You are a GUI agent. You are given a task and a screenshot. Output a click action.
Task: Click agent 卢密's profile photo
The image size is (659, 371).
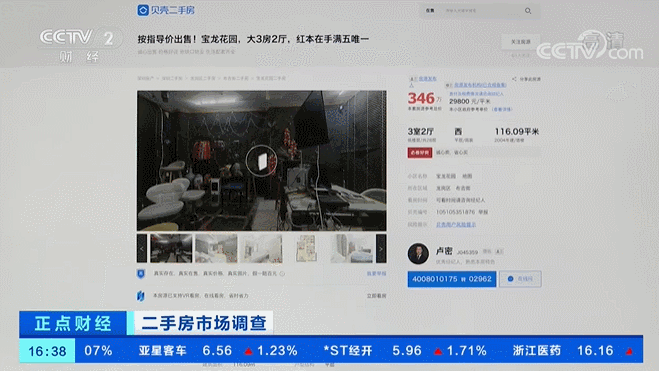coord(418,253)
